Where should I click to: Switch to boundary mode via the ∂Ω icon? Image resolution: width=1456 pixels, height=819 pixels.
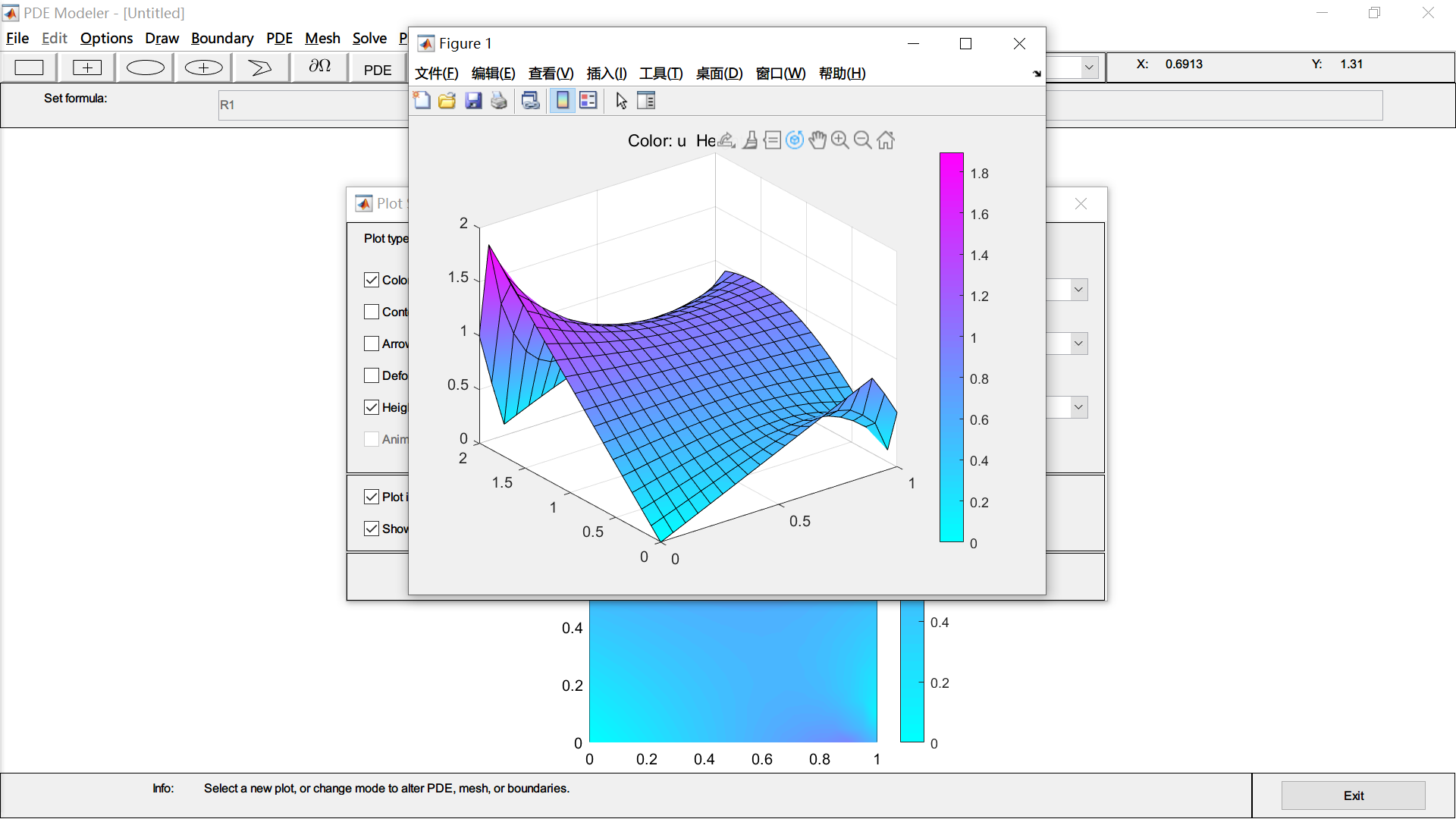tap(319, 67)
